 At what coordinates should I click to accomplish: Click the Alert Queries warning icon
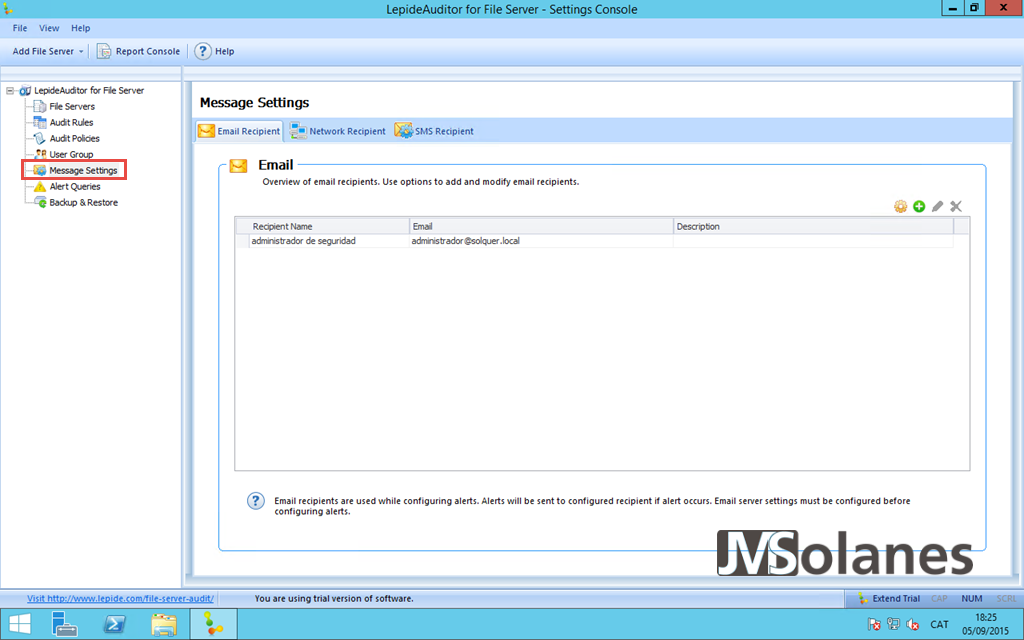point(40,187)
